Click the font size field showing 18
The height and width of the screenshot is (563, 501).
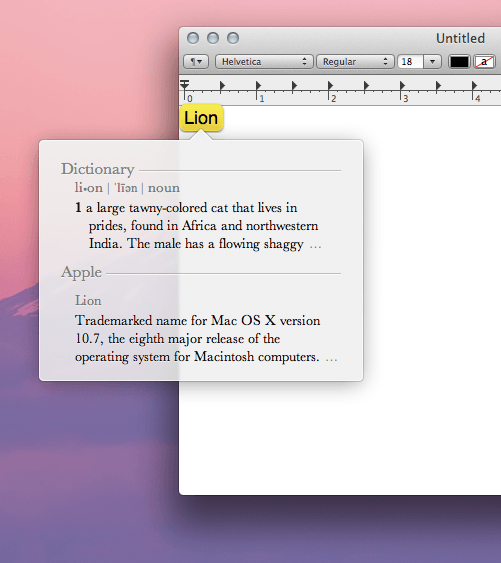click(410, 62)
